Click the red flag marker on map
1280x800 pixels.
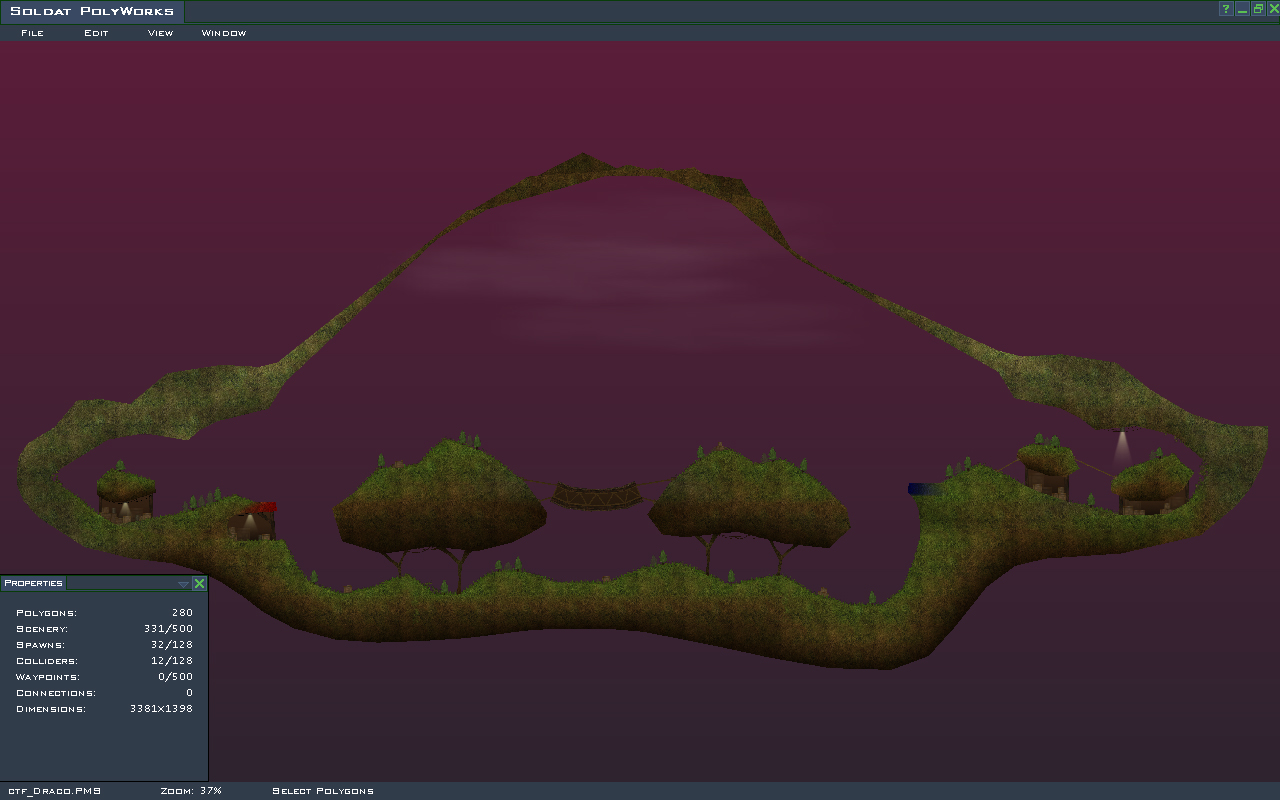tap(262, 508)
